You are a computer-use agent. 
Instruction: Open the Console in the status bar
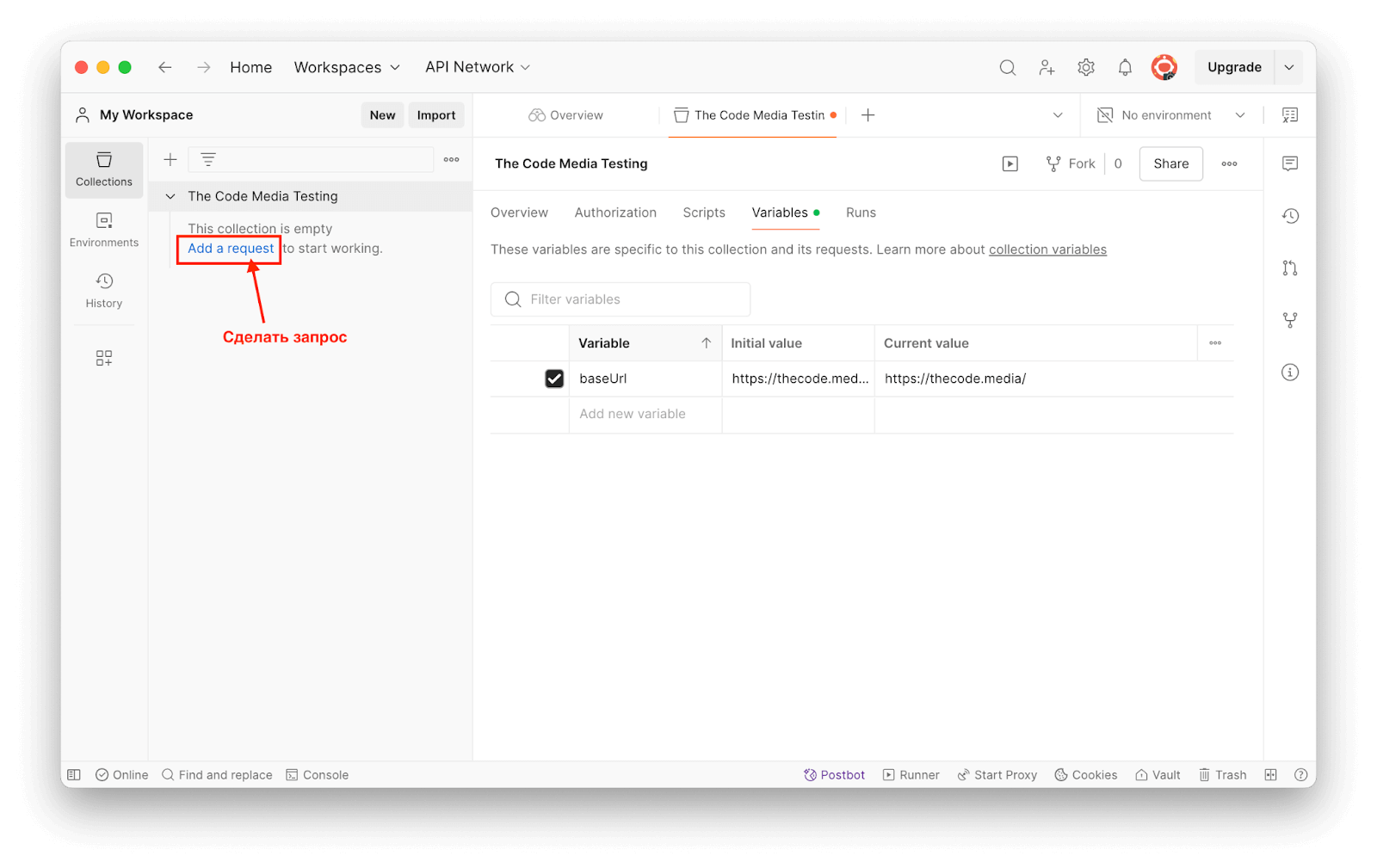[x=318, y=775]
